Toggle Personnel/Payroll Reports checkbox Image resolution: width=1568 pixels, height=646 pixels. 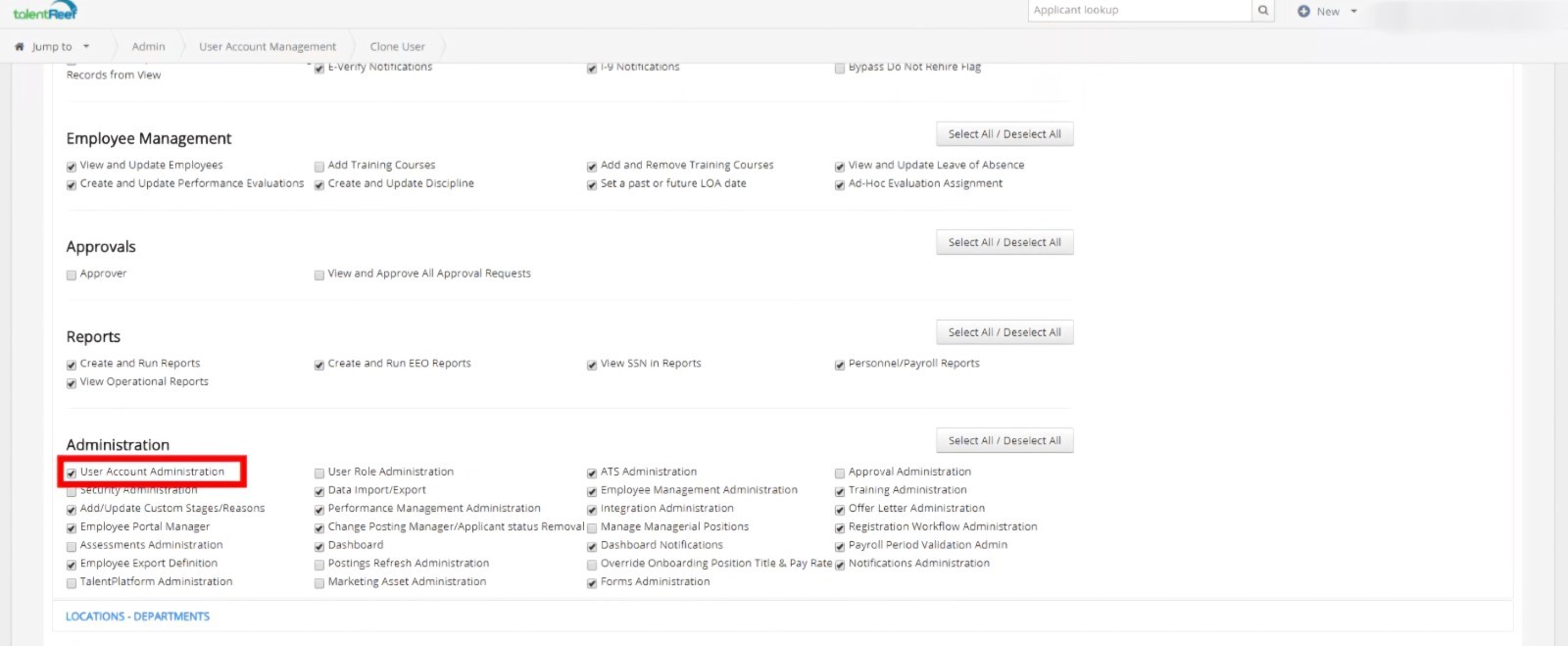point(840,365)
